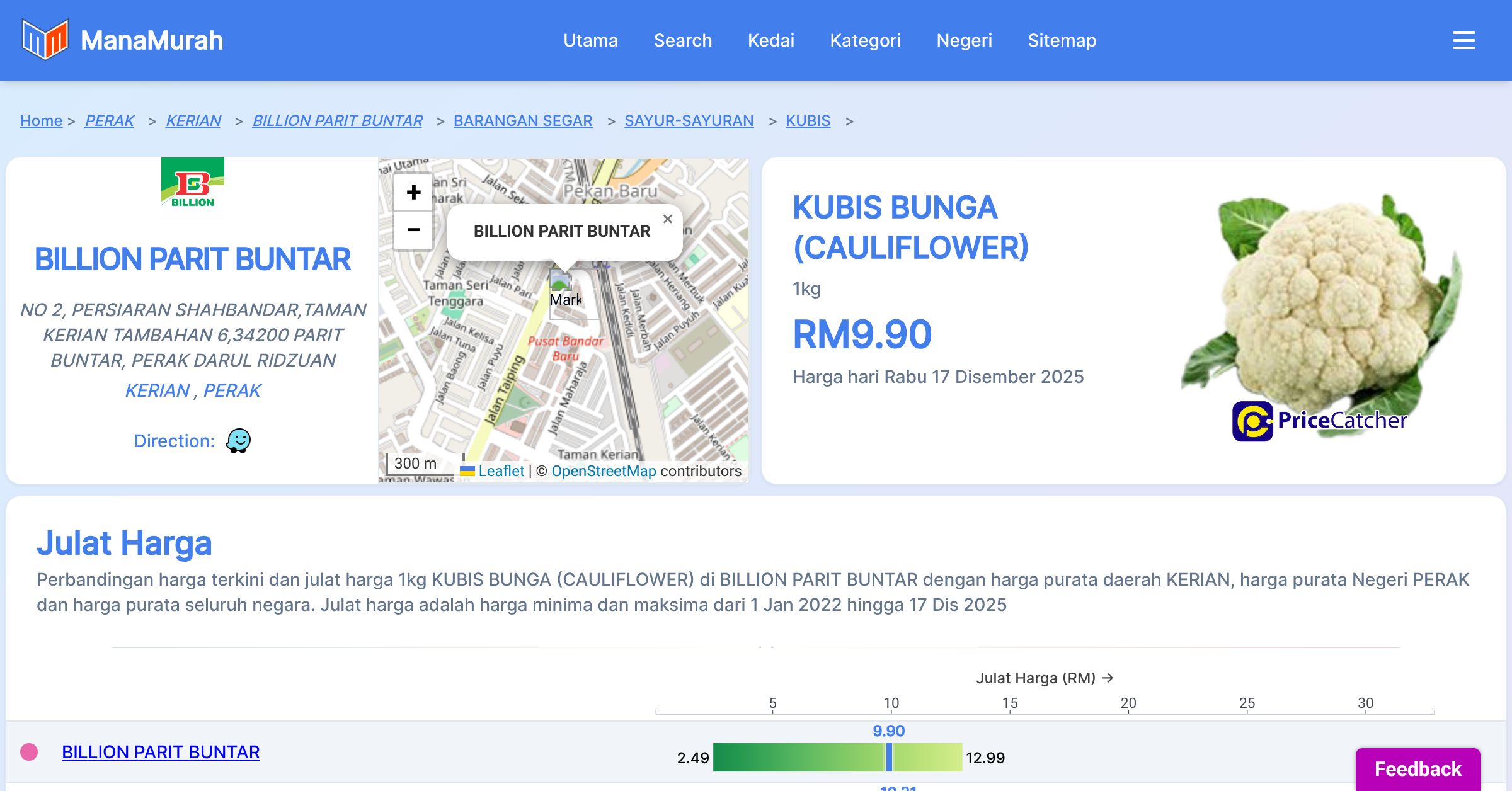Go to the Kategori menu
The width and height of the screenshot is (1512, 791).
coord(865,40)
